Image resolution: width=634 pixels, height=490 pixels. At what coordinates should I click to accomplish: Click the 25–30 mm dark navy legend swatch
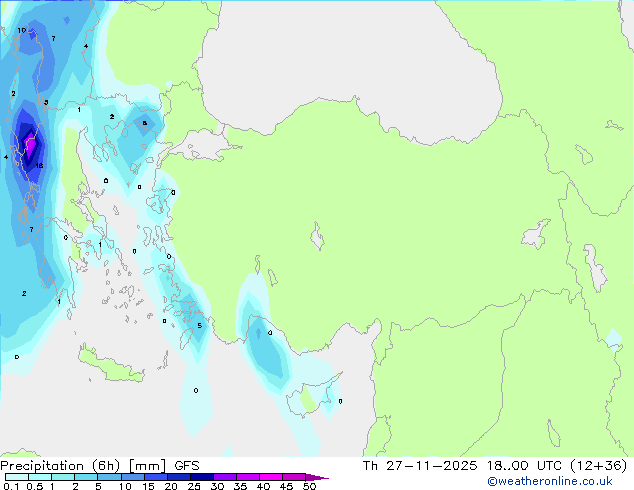tap(202, 477)
